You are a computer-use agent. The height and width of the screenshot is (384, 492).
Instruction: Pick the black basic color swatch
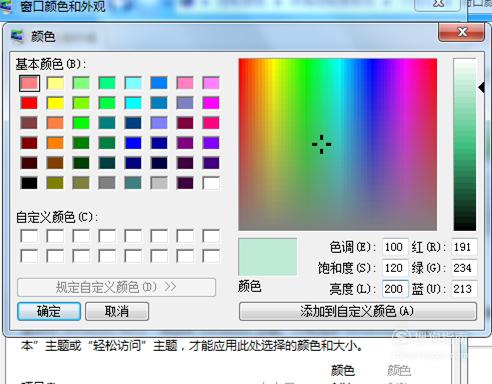pyautogui.click(x=29, y=183)
